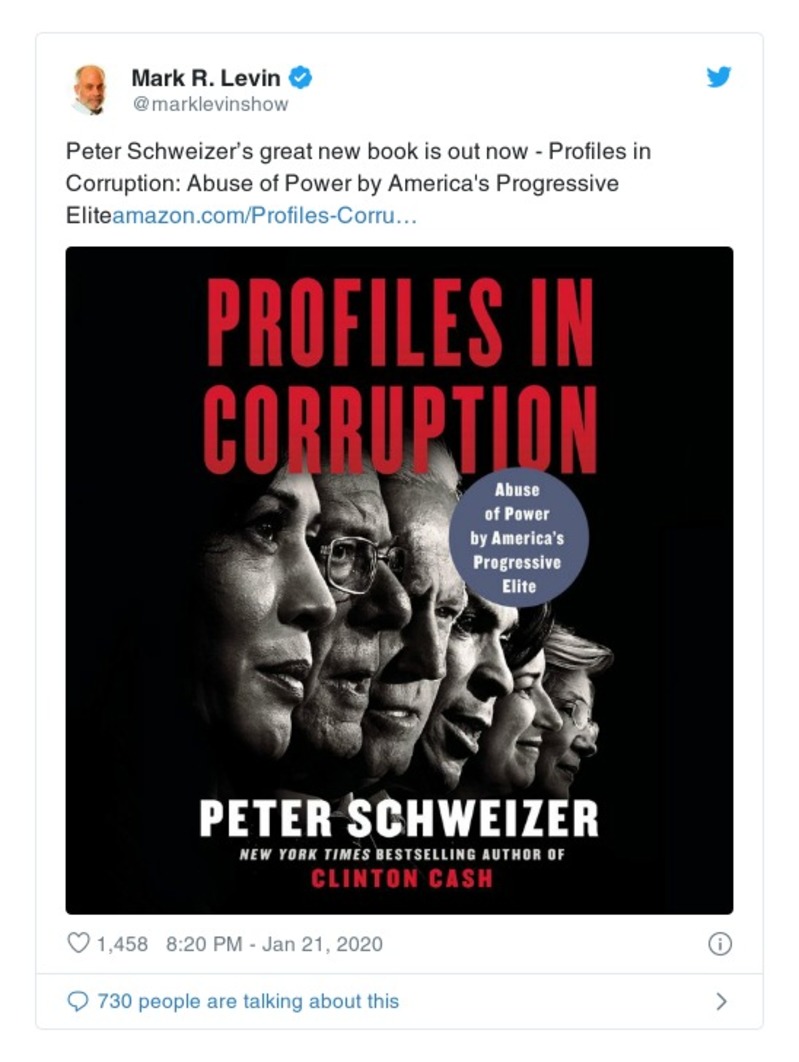Click the Twitter bird logo
Screen dimensions: 799x1062
click(x=718, y=77)
